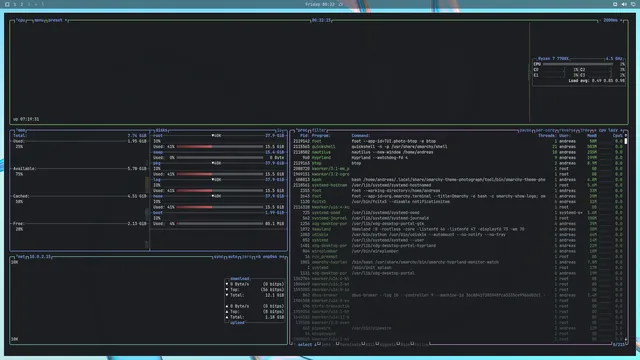
Task: Toggle the disks view label
Action: (161, 130)
